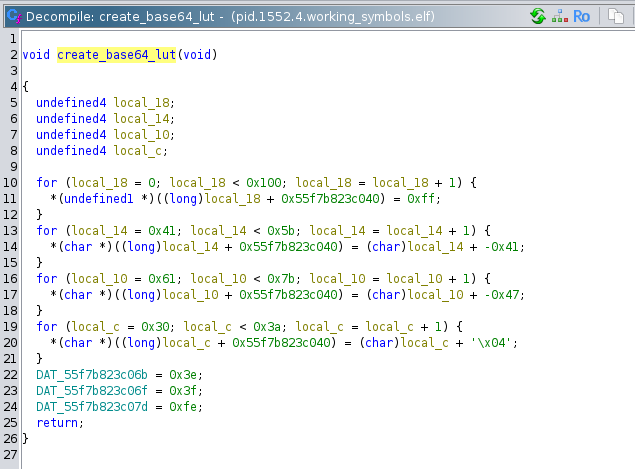Click the 0x41 initializer on line 13
This screenshot has height=469, width=635.
(x=162, y=231)
